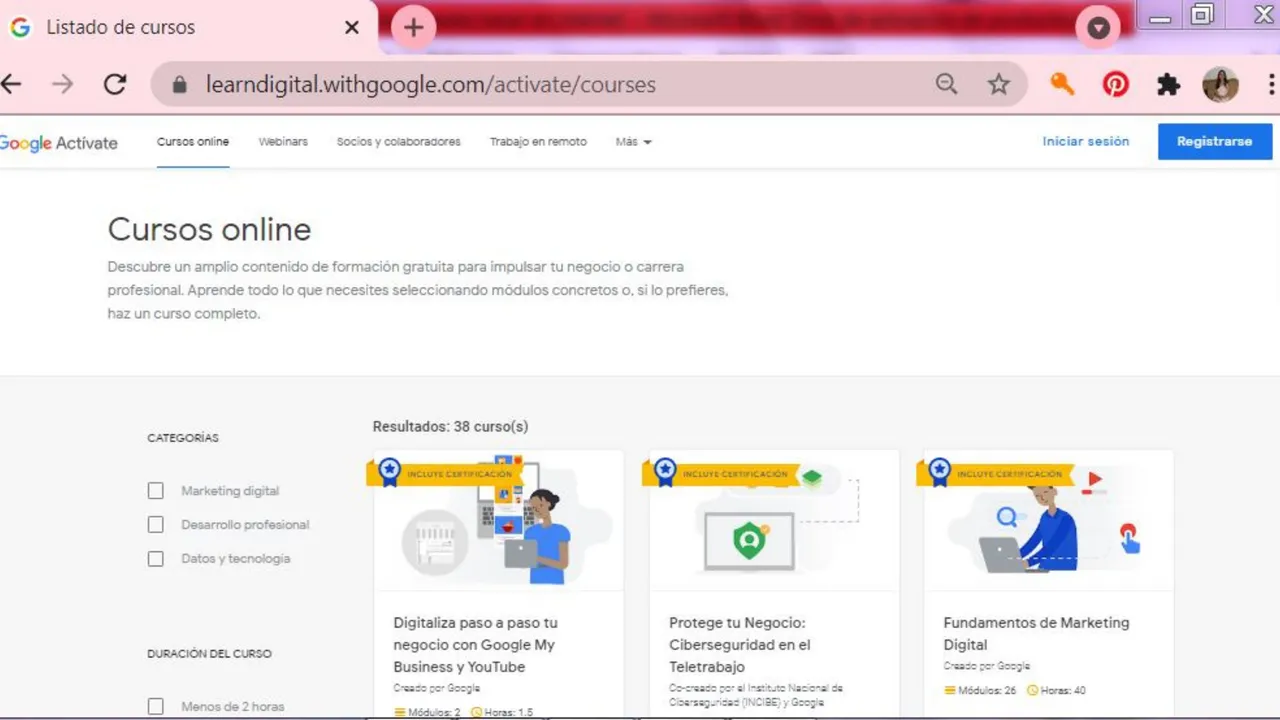Restore down the Chrome window

[x=1203, y=15]
